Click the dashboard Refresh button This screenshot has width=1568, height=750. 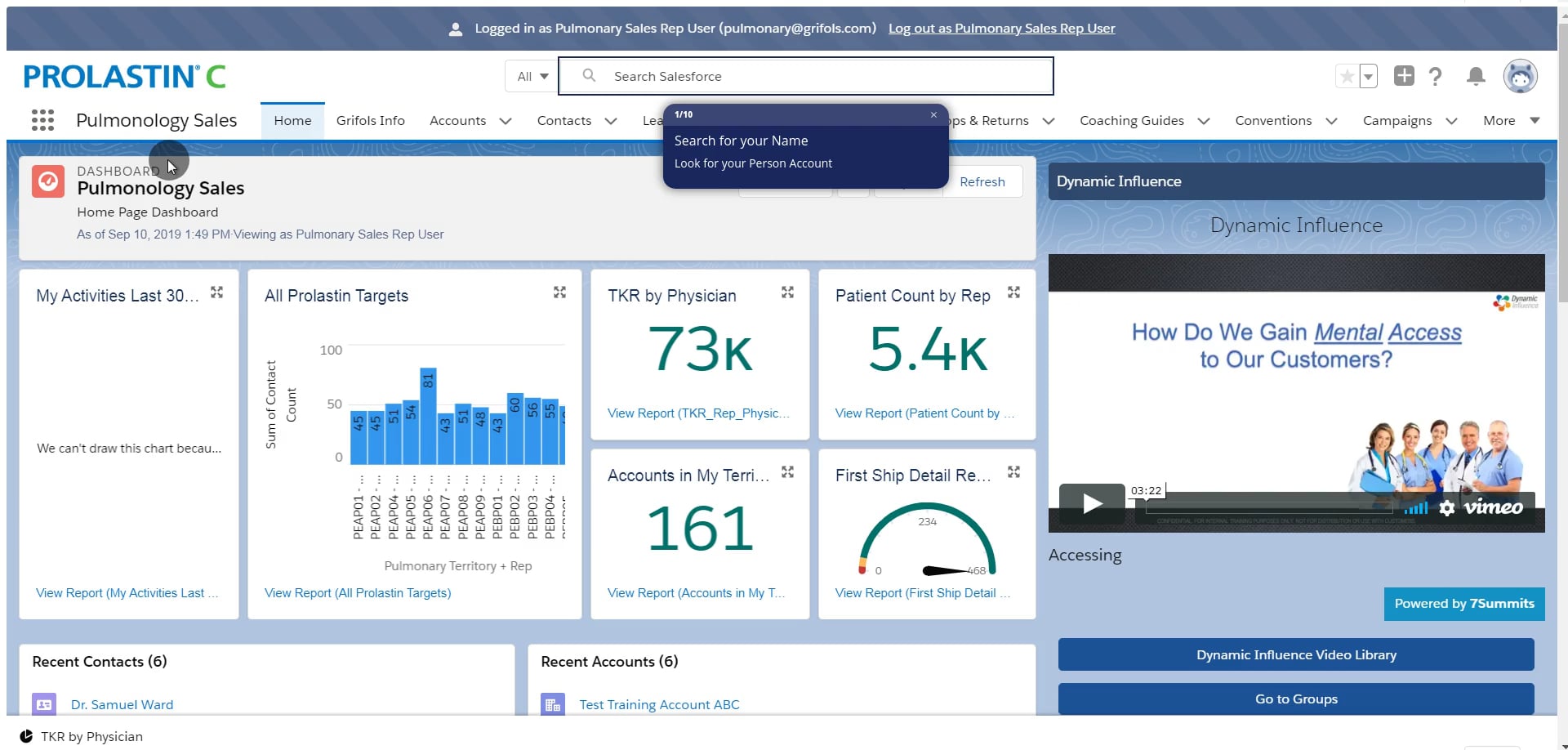(982, 181)
